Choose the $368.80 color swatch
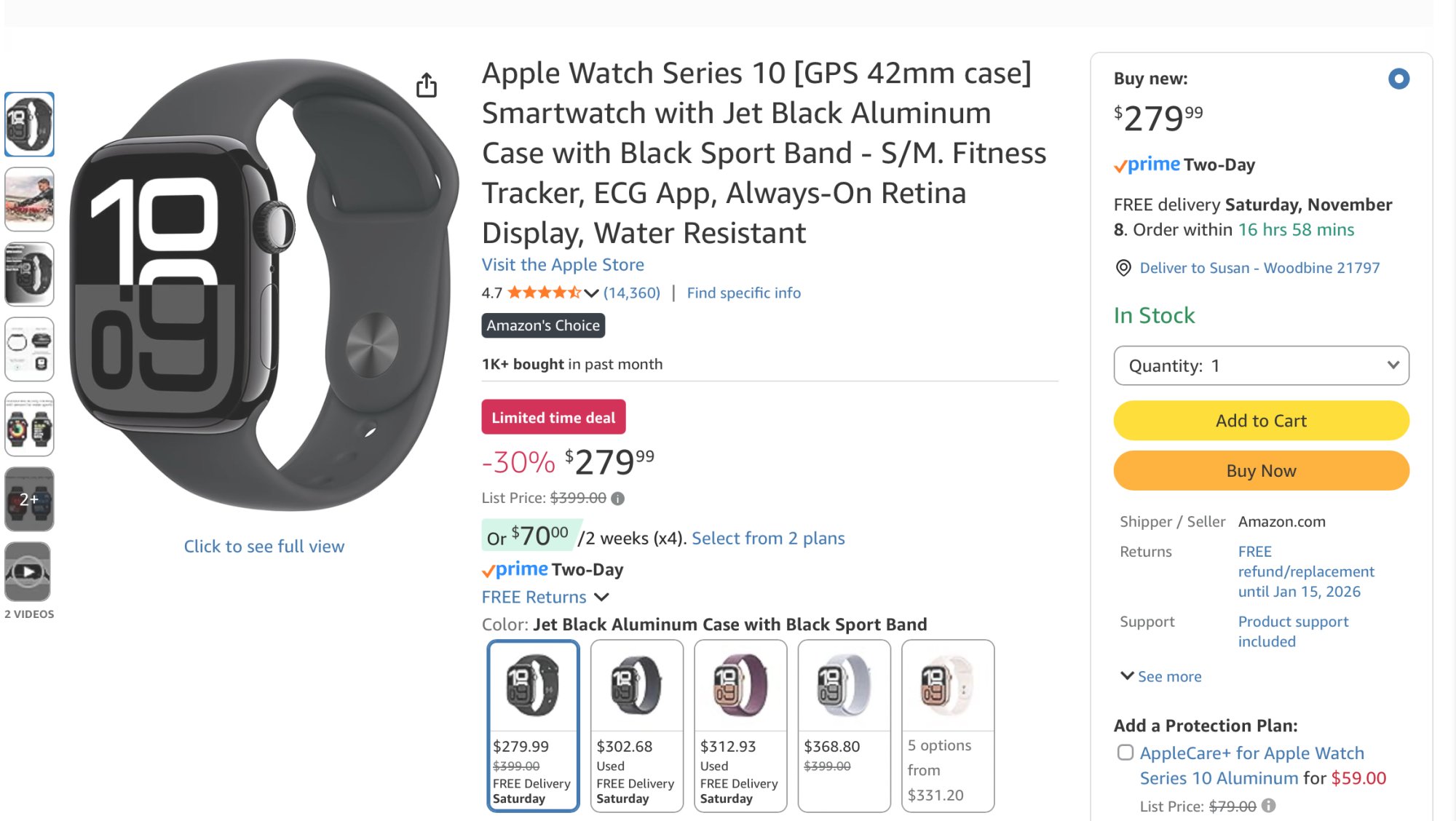 [844, 725]
